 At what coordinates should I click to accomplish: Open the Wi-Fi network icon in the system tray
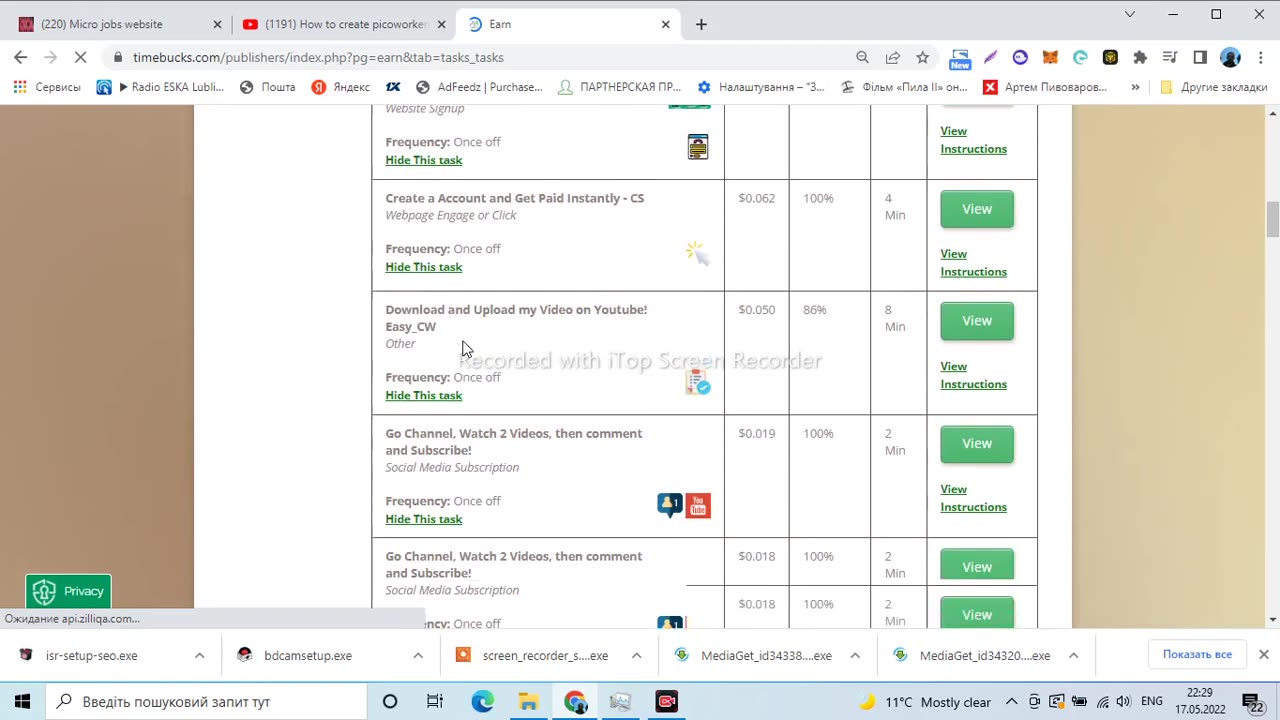click(1101, 702)
